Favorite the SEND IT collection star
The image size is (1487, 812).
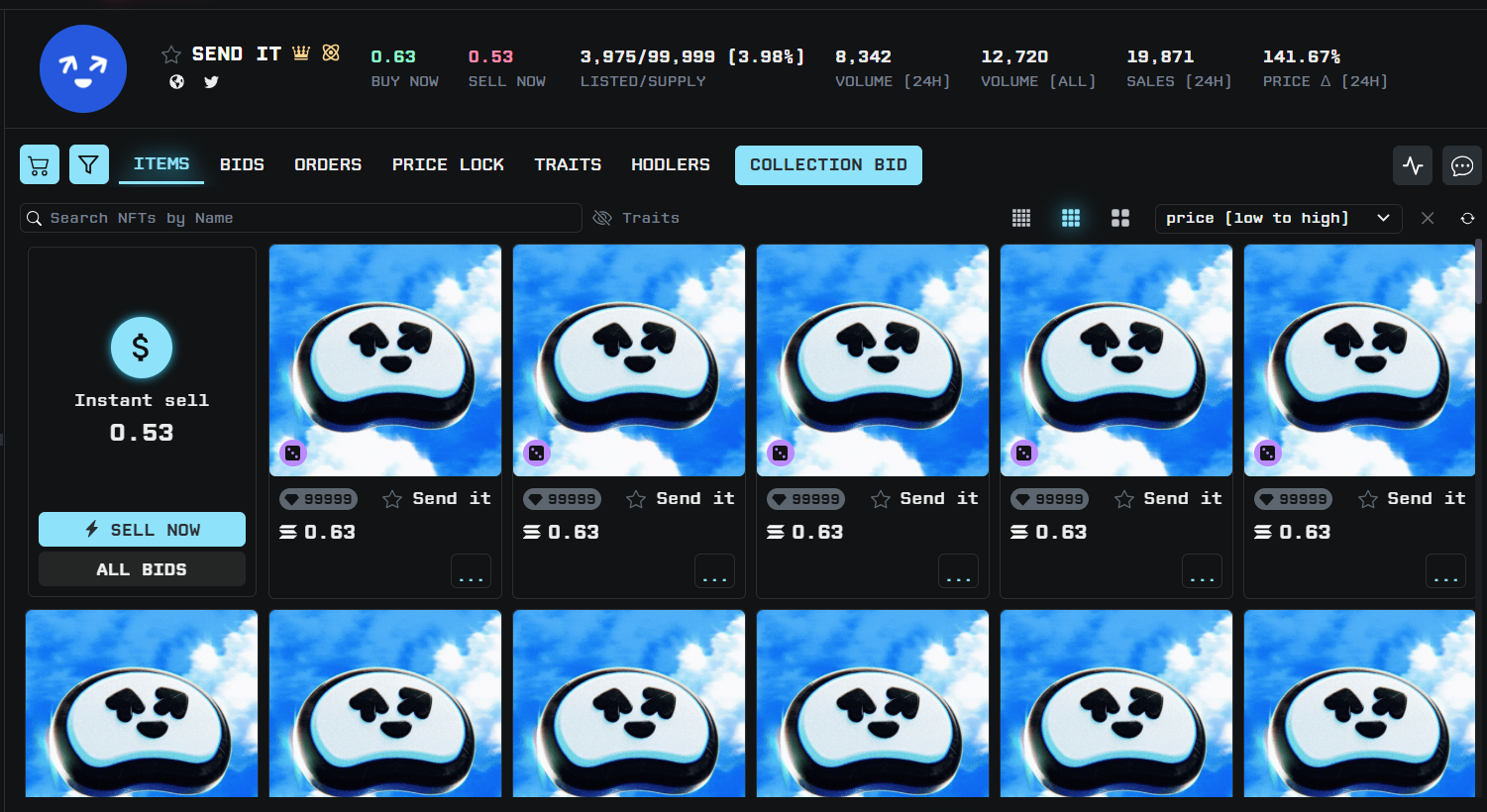click(x=171, y=54)
